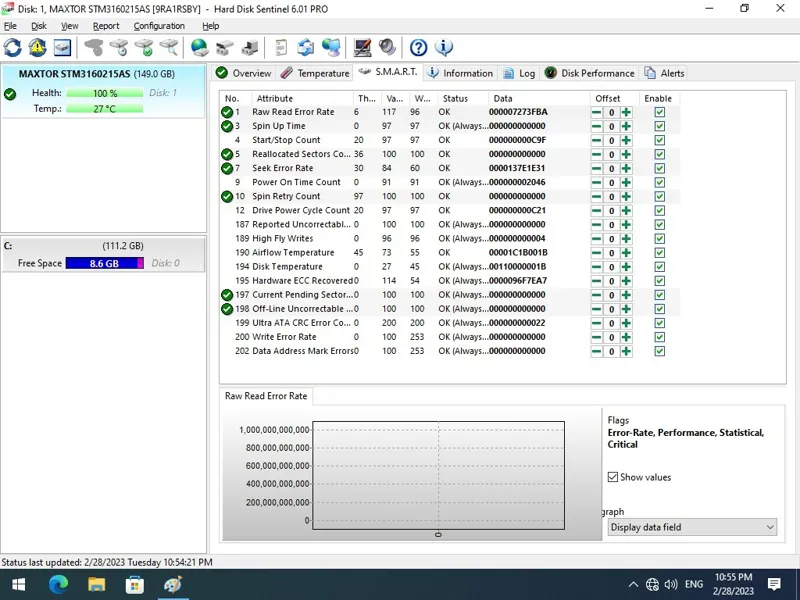Increase offset for Reallocated Sectors Count
The image size is (800, 600).
pyautogui.click(x=626, y=154)
